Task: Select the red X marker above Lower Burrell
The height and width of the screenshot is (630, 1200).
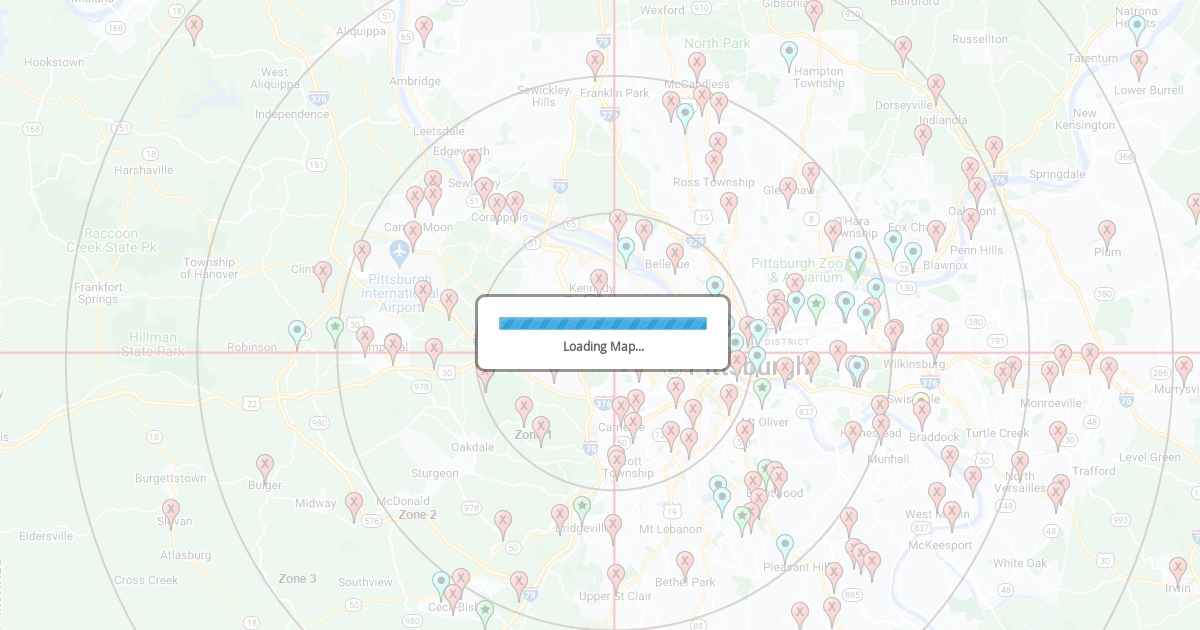Action: pos(1139,62)
